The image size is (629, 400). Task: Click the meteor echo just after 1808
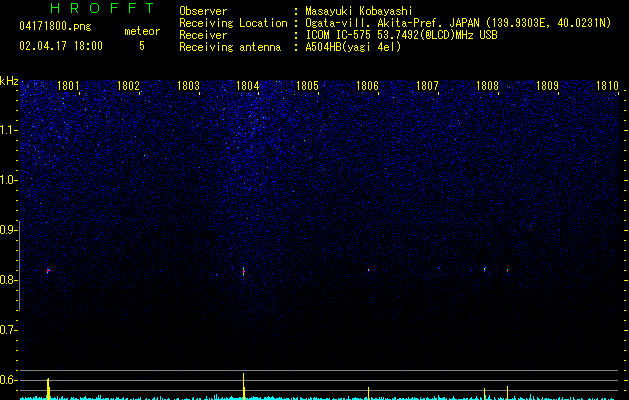tap(507, 270)
